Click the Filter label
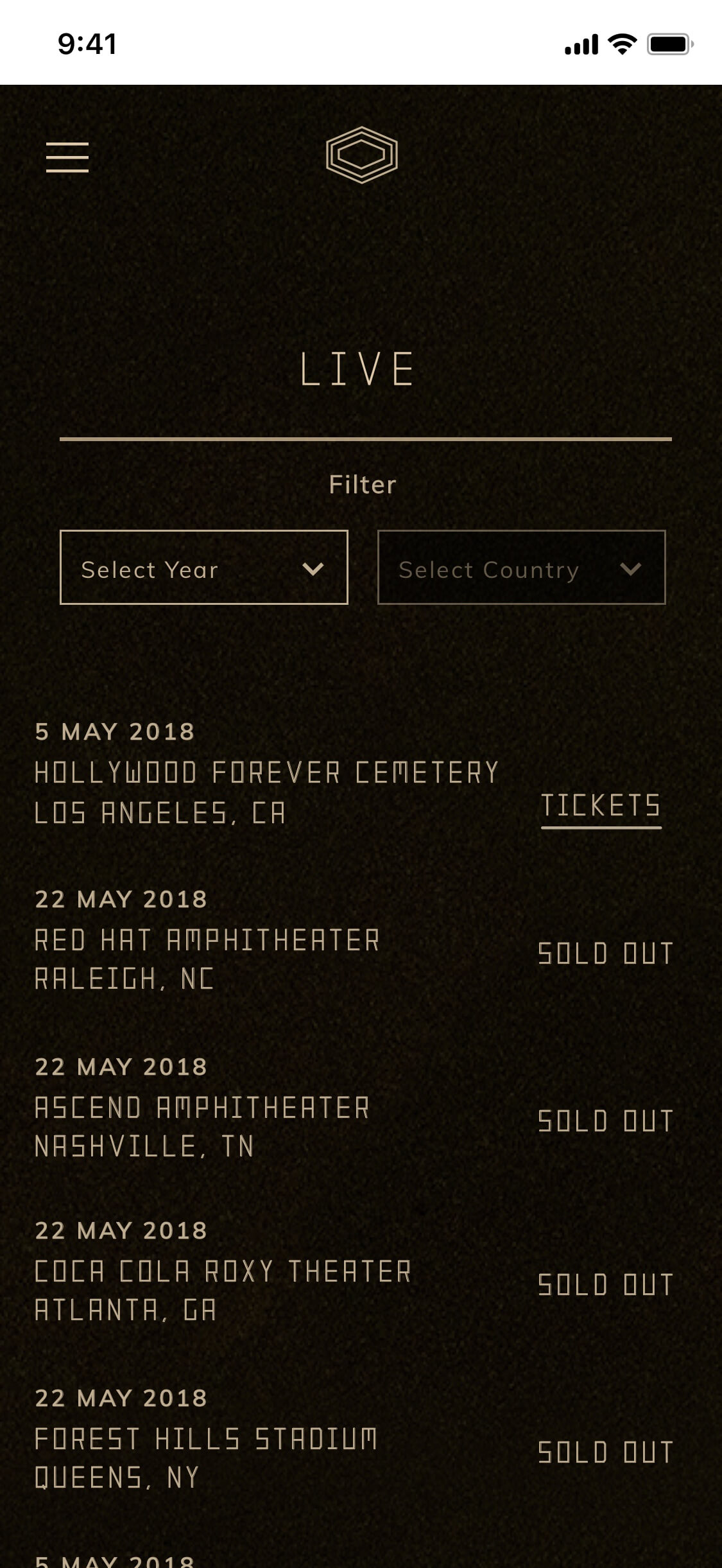The image size is (722, 1568). tap(363, 485)
